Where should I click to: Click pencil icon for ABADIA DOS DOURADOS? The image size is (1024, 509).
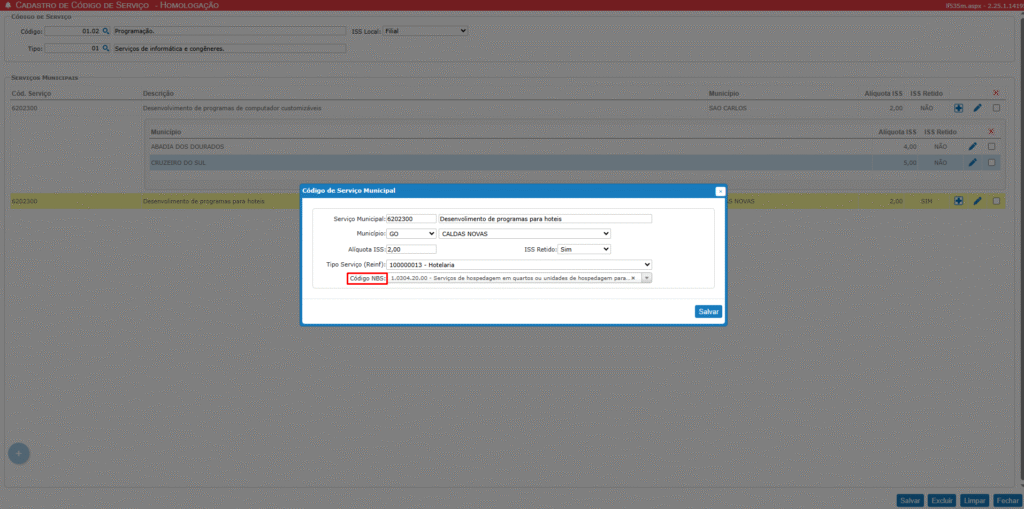(973, 146)
